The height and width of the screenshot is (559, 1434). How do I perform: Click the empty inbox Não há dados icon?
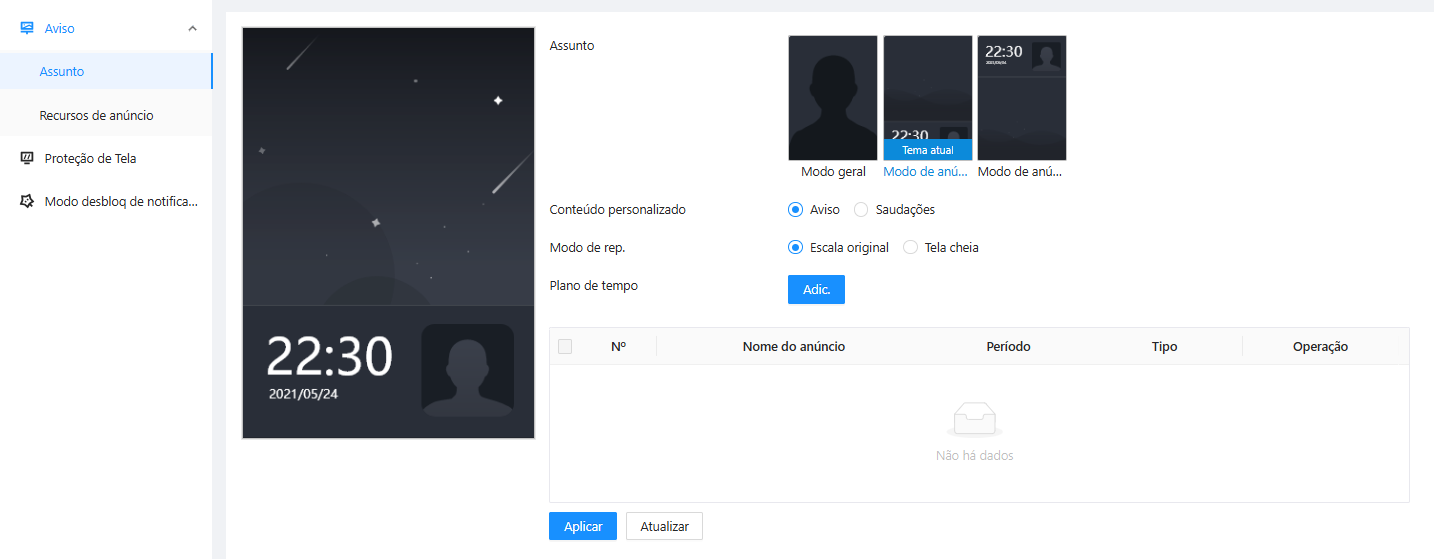pyautogui.click(x=975, y=419)
